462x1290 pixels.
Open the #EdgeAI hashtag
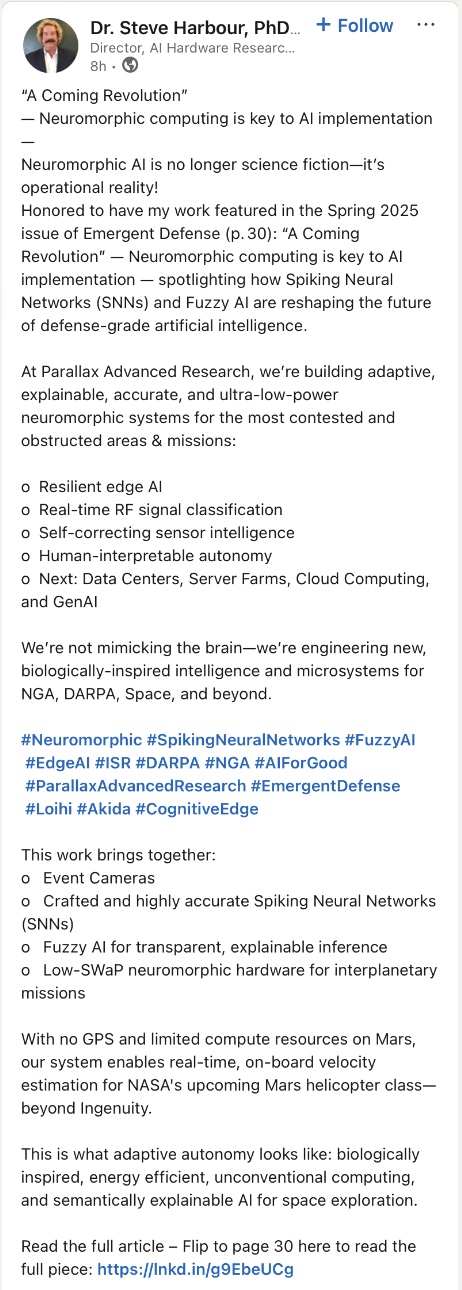pos(57,763)
